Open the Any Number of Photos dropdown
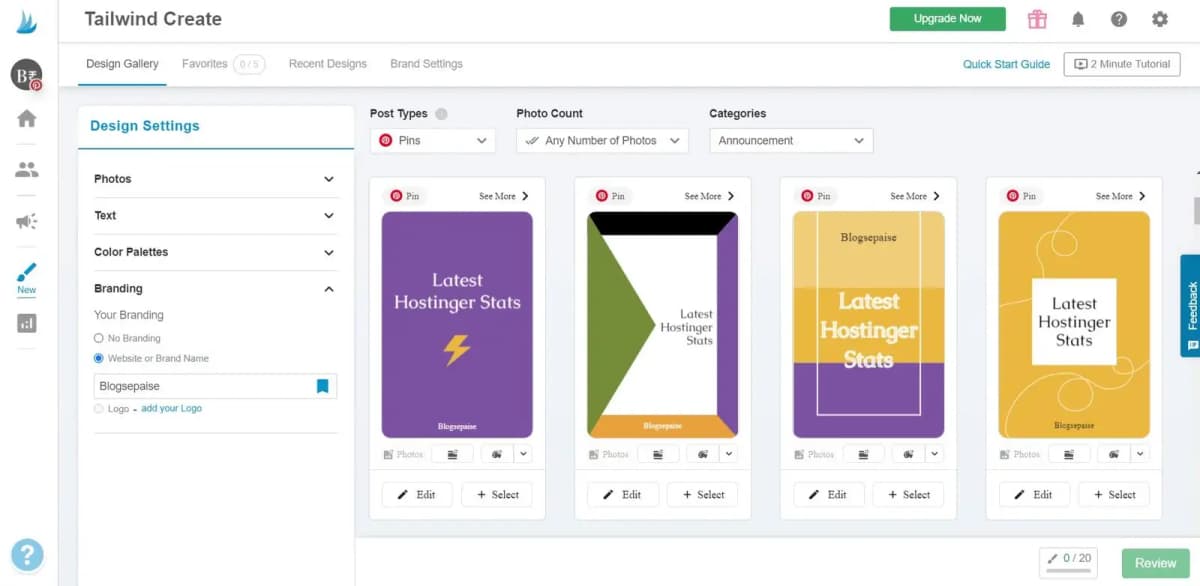The image size is (1200, 586). (x=603, y=141)
